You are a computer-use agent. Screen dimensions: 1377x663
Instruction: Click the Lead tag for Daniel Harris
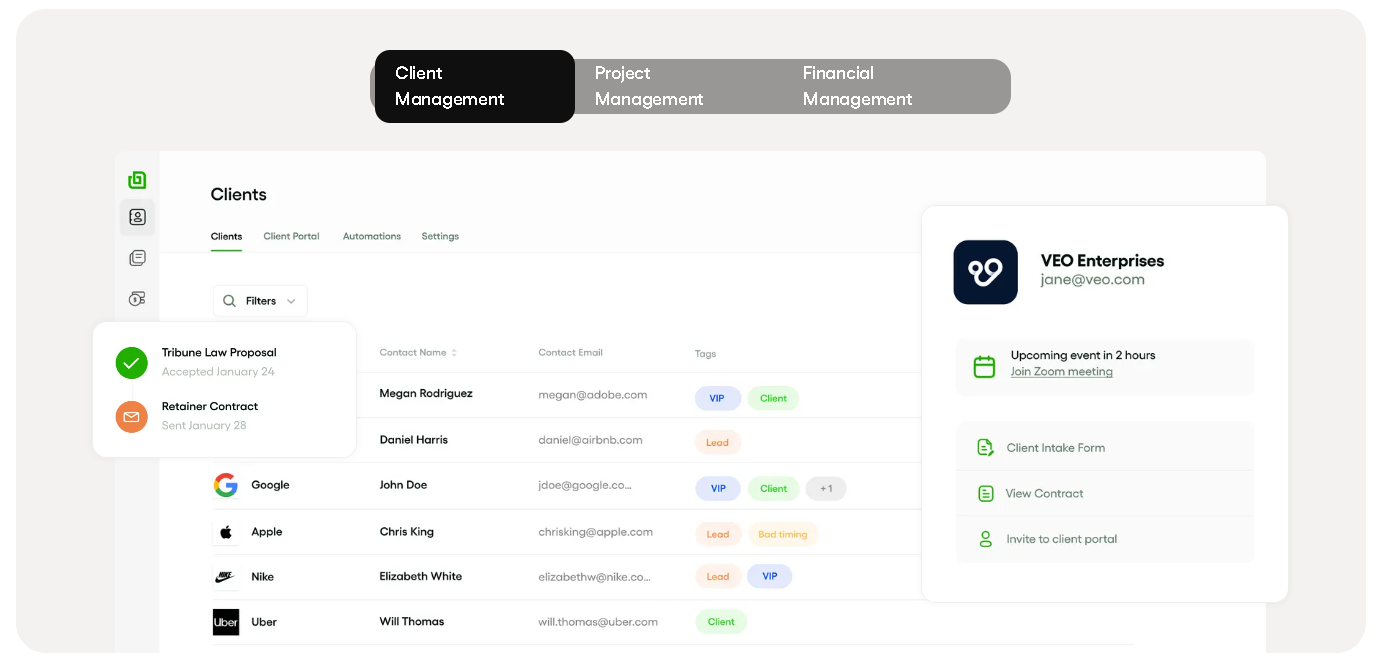718,442
